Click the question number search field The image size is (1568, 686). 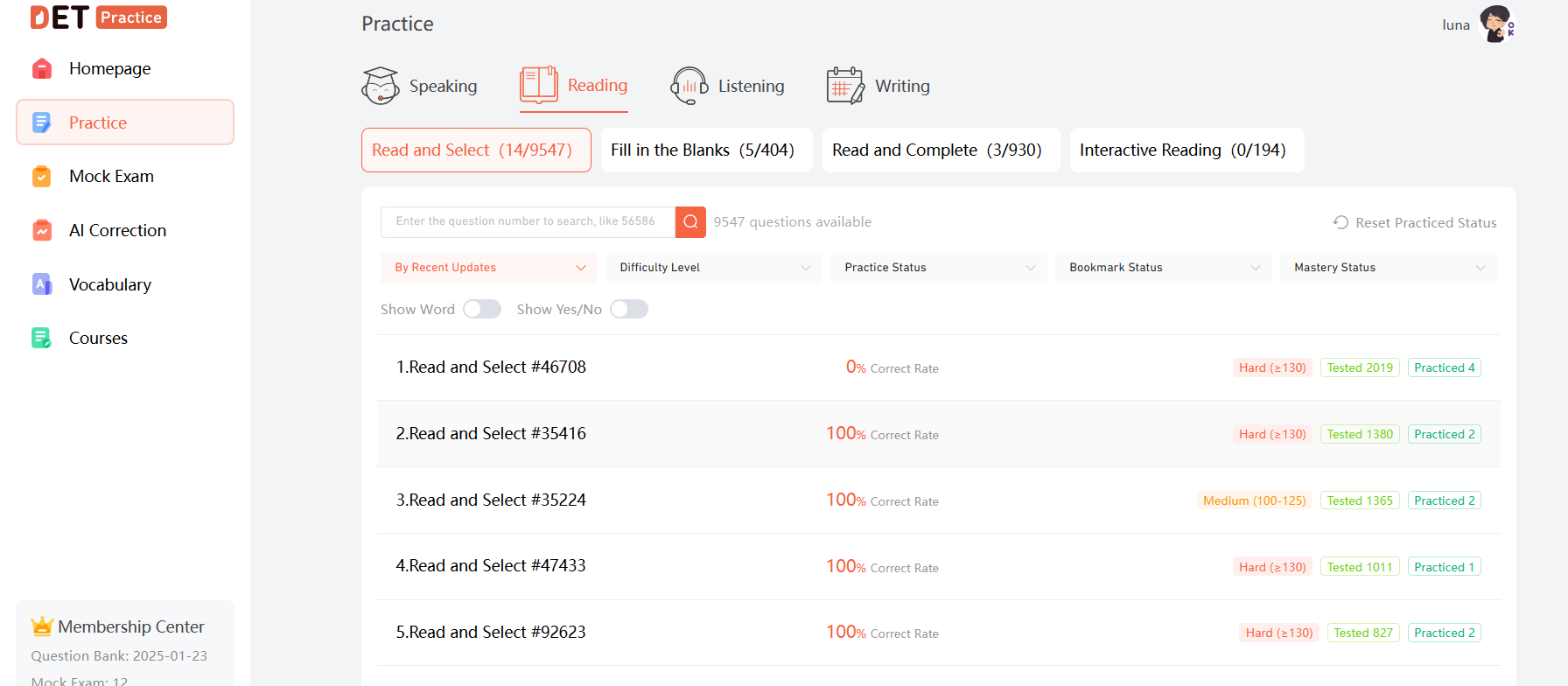coord(528,222)
